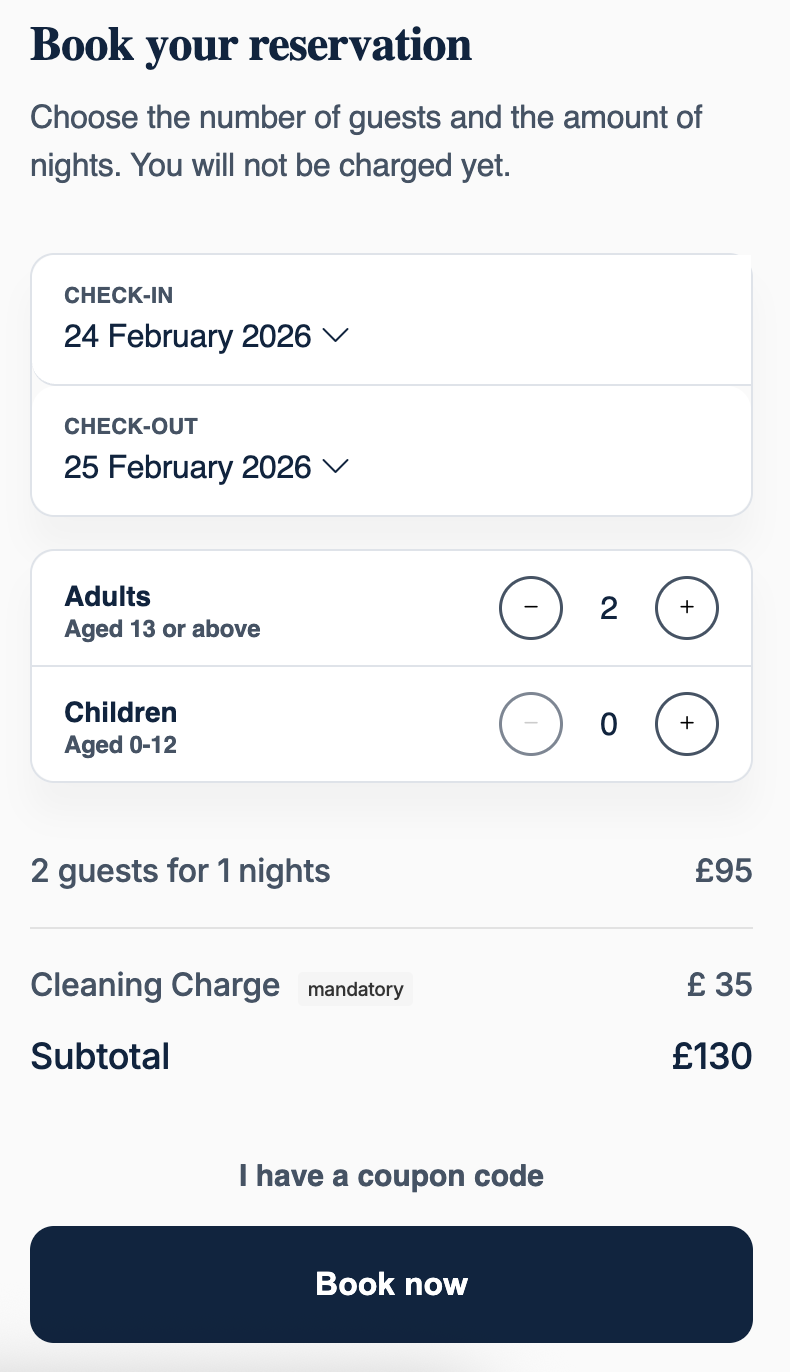Click the Cleaning Charge label
The width and height of the screenshot is (790, 1372).
[x=155, y=985]
